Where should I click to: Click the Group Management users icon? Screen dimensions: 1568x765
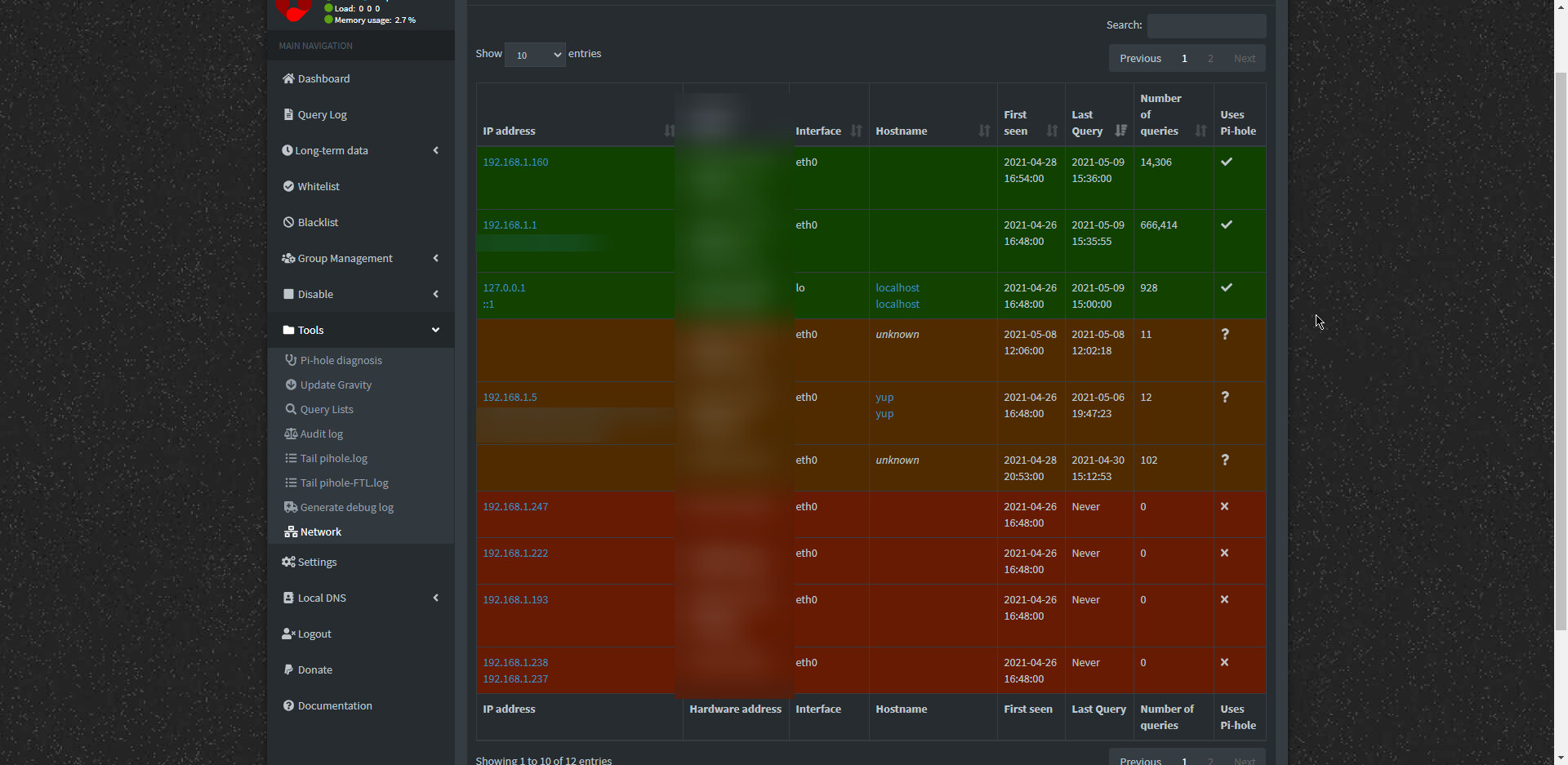(288, 258)
